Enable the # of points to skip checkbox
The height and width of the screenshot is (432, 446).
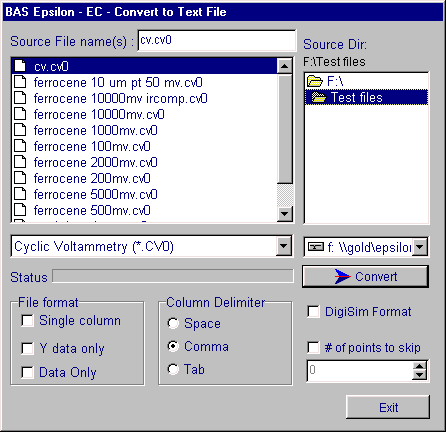(x=313, y=347)
